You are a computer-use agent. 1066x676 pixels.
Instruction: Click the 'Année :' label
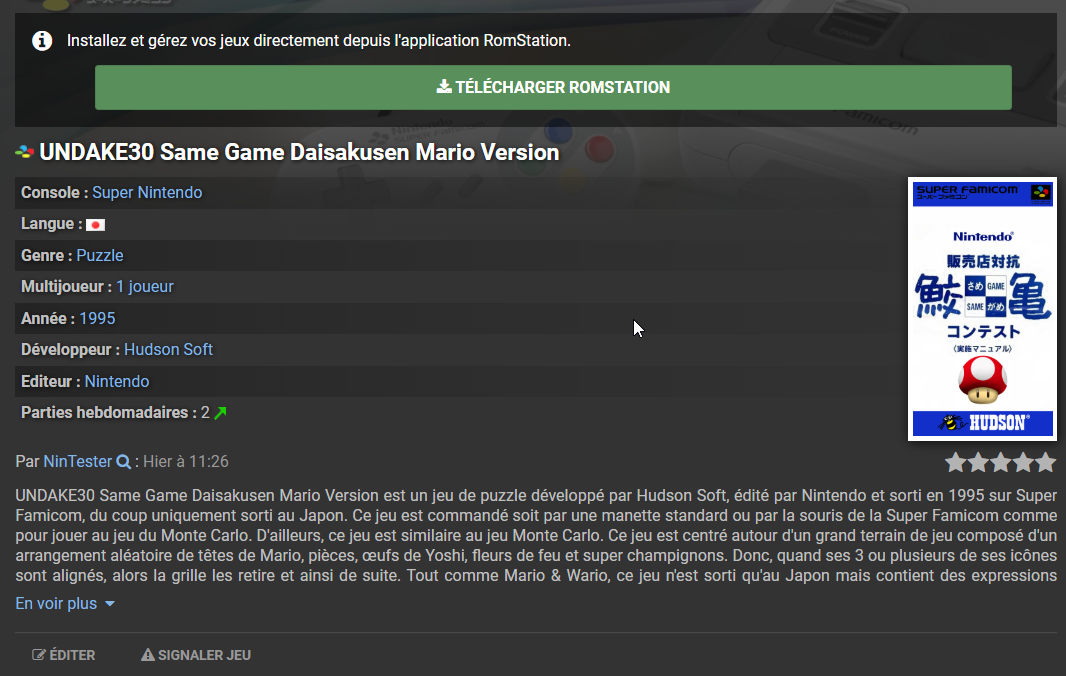point(48,318)
